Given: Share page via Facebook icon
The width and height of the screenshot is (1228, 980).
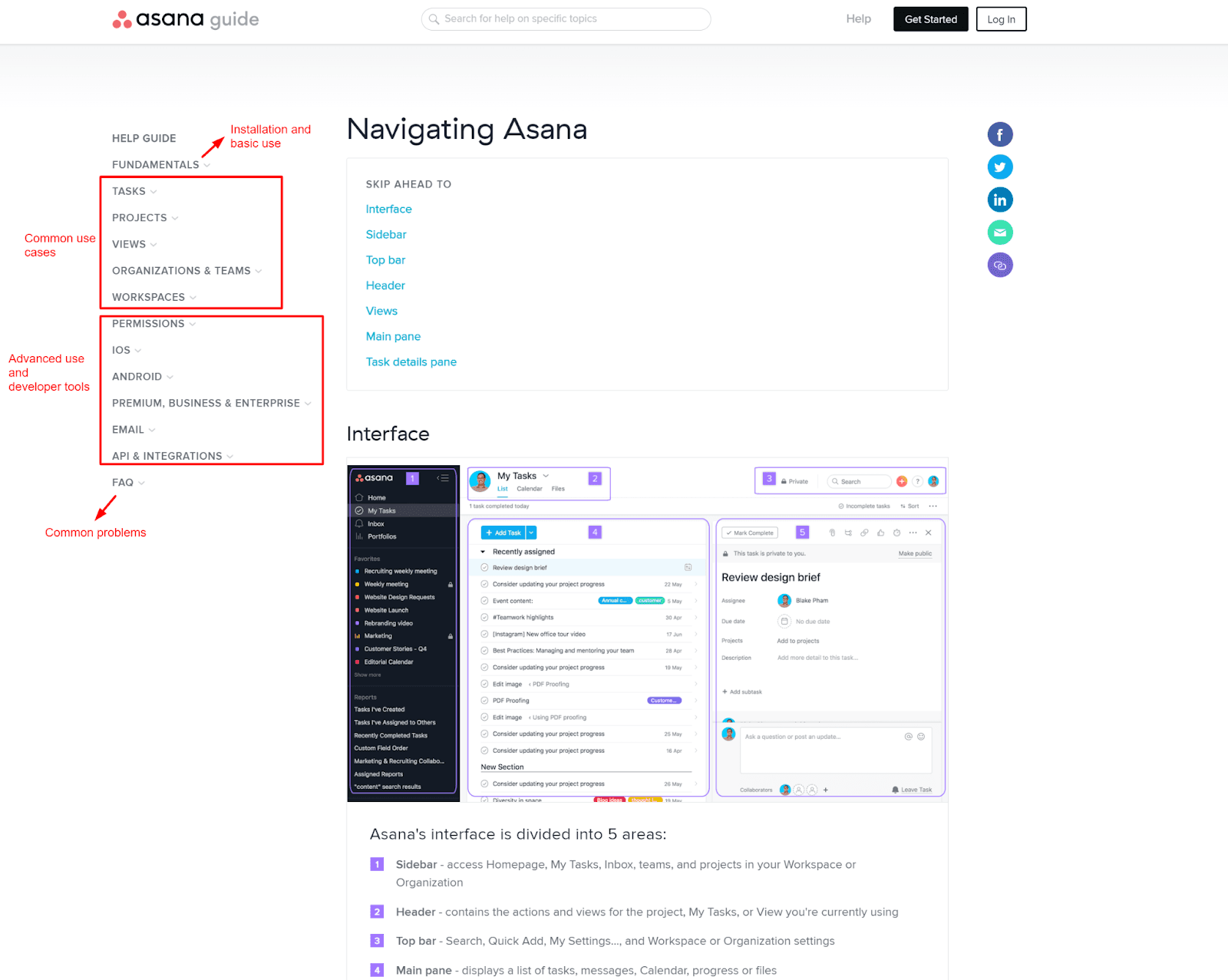Looking at the screenshot, I should [999, 135].
